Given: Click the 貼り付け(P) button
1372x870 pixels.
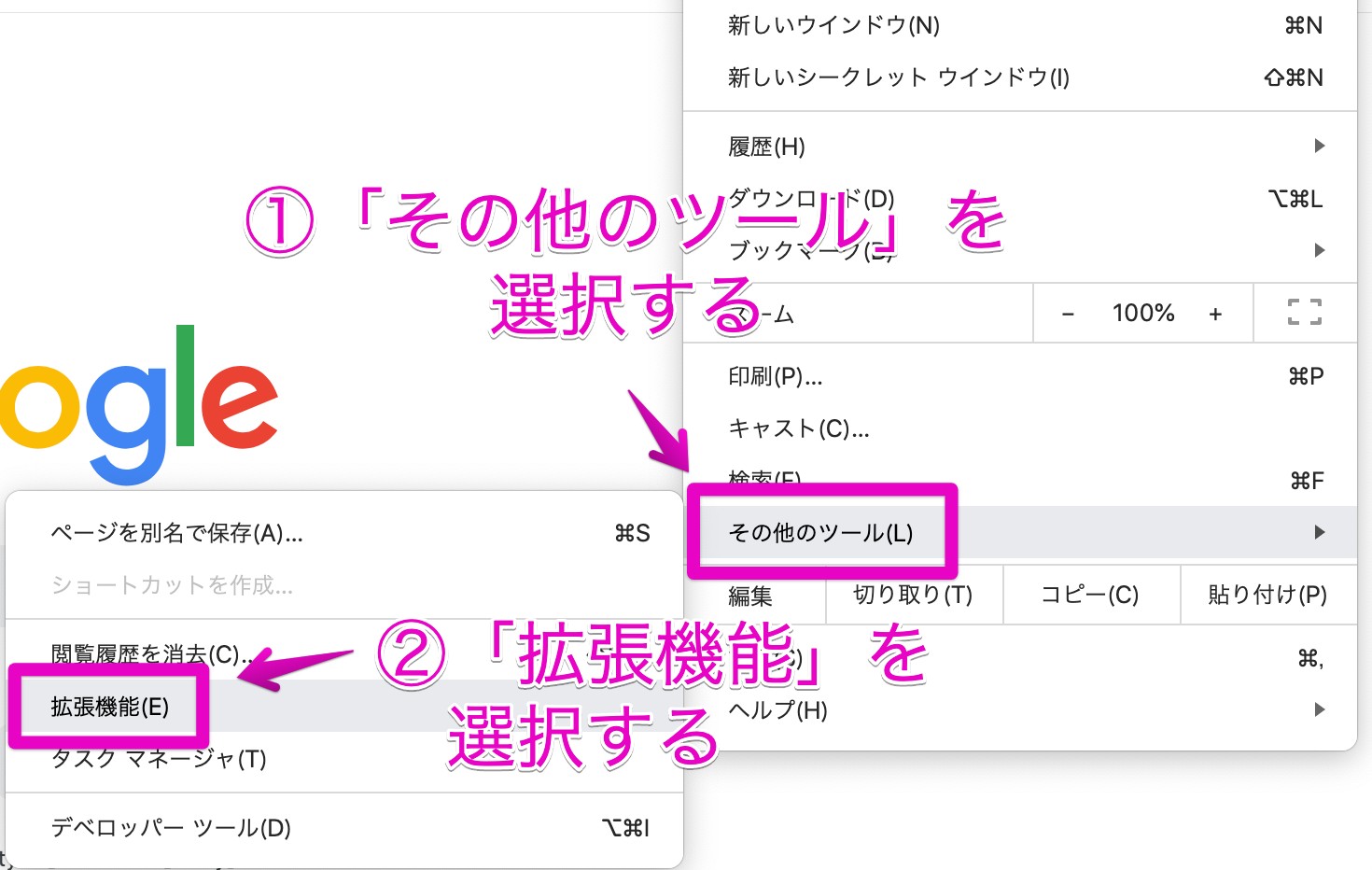Looking at the screenshot, I should click(x=1267, y=595).
